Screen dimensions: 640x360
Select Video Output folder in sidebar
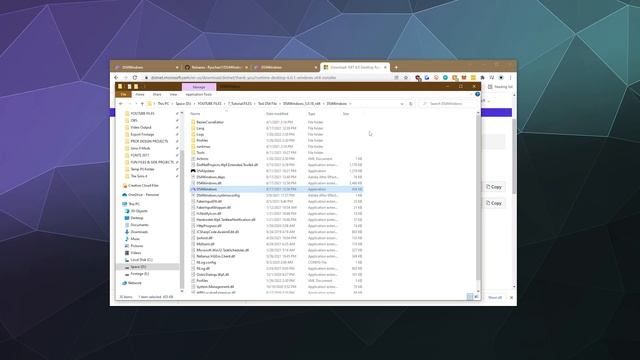(141, 127)
